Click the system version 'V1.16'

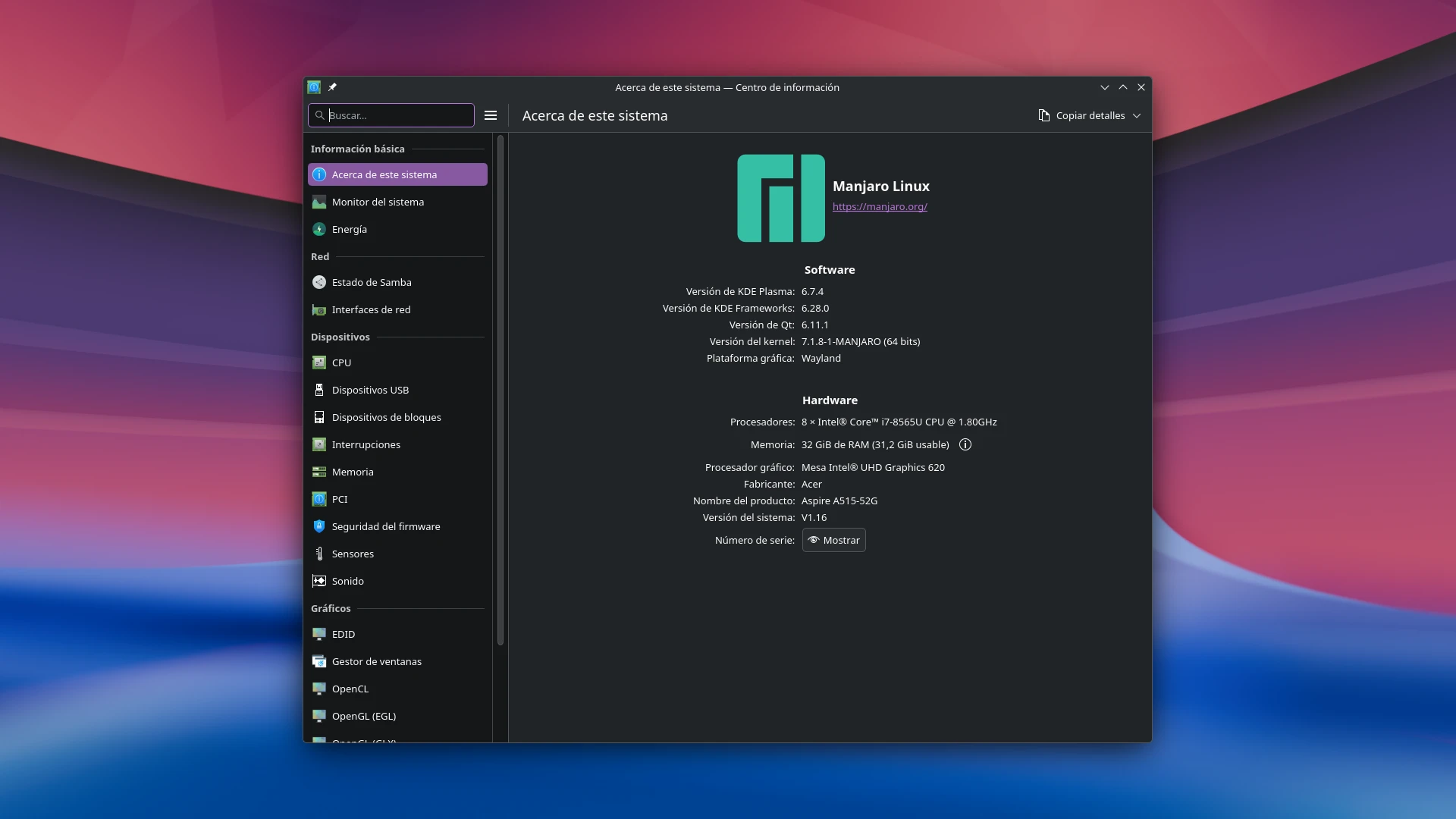point(814,517)
